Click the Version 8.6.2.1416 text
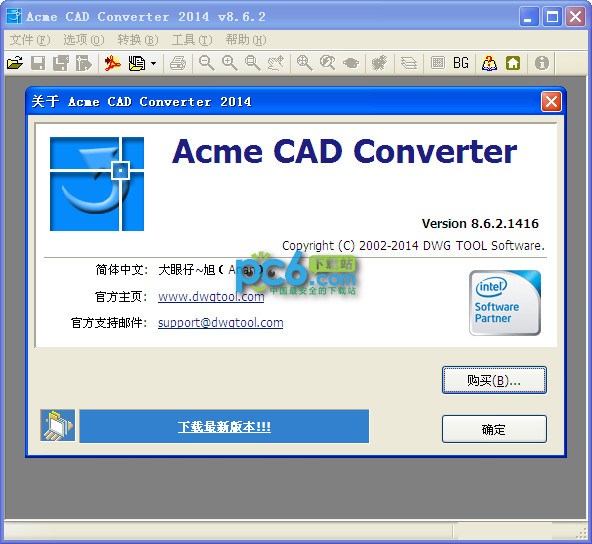 [x=480, y=223]
